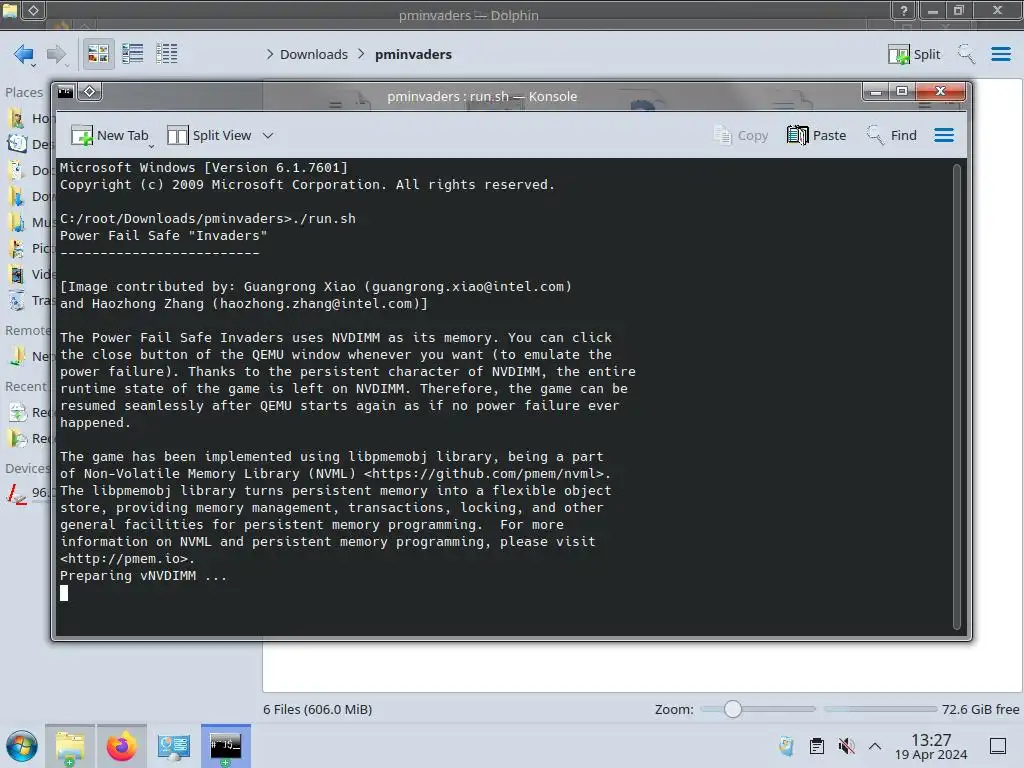This screenshot has height=768, width=1024.
Task: Click the update notifier tray icon
Action: [786, 746]
